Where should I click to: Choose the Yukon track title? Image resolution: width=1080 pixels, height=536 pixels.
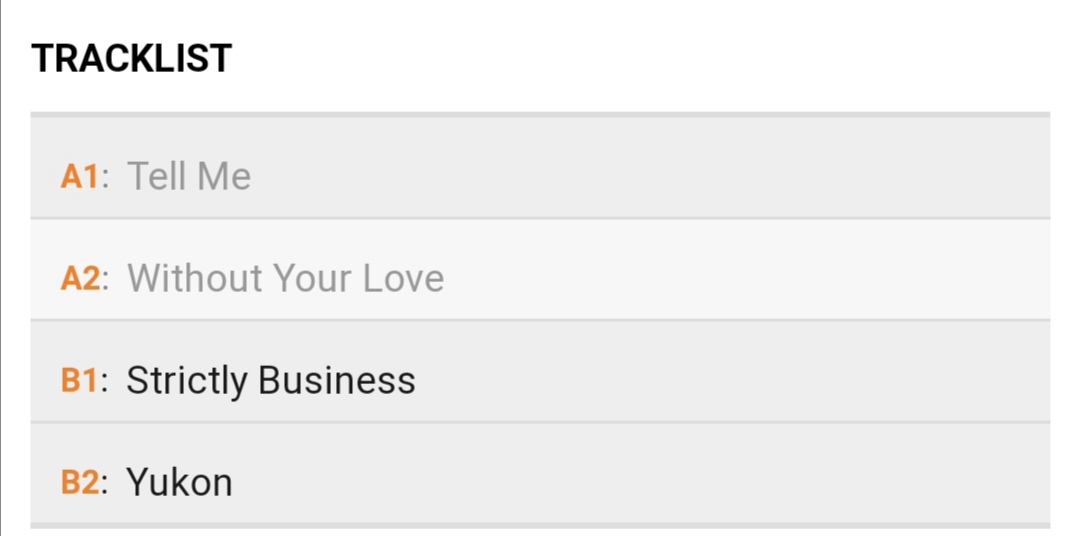(x=179, y=483)
